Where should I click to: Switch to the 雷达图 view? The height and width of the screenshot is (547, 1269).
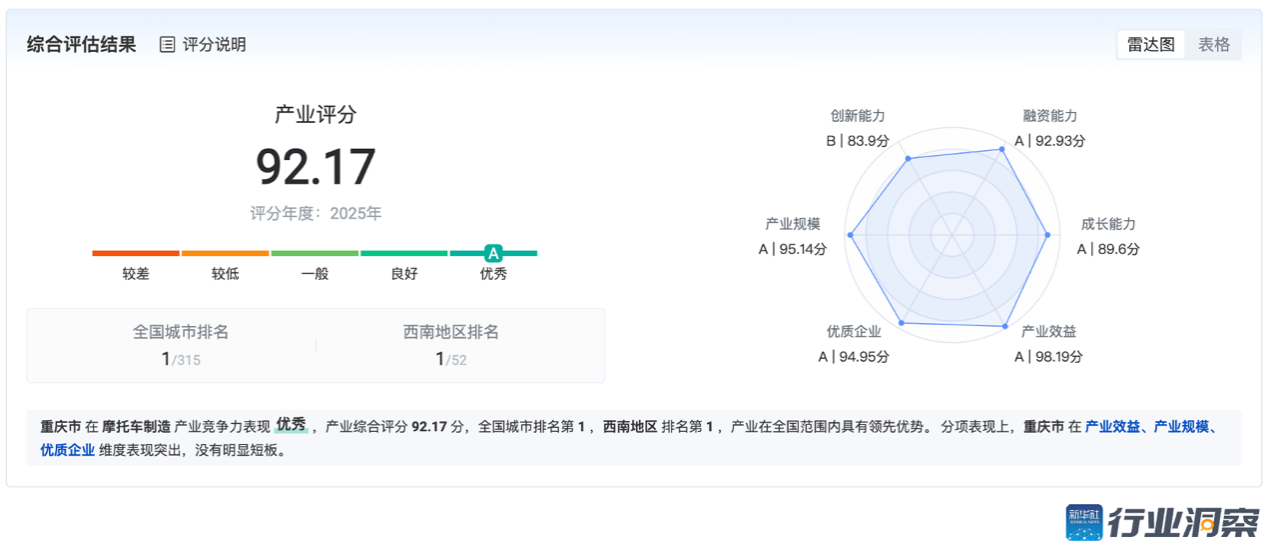point(1151,45)
